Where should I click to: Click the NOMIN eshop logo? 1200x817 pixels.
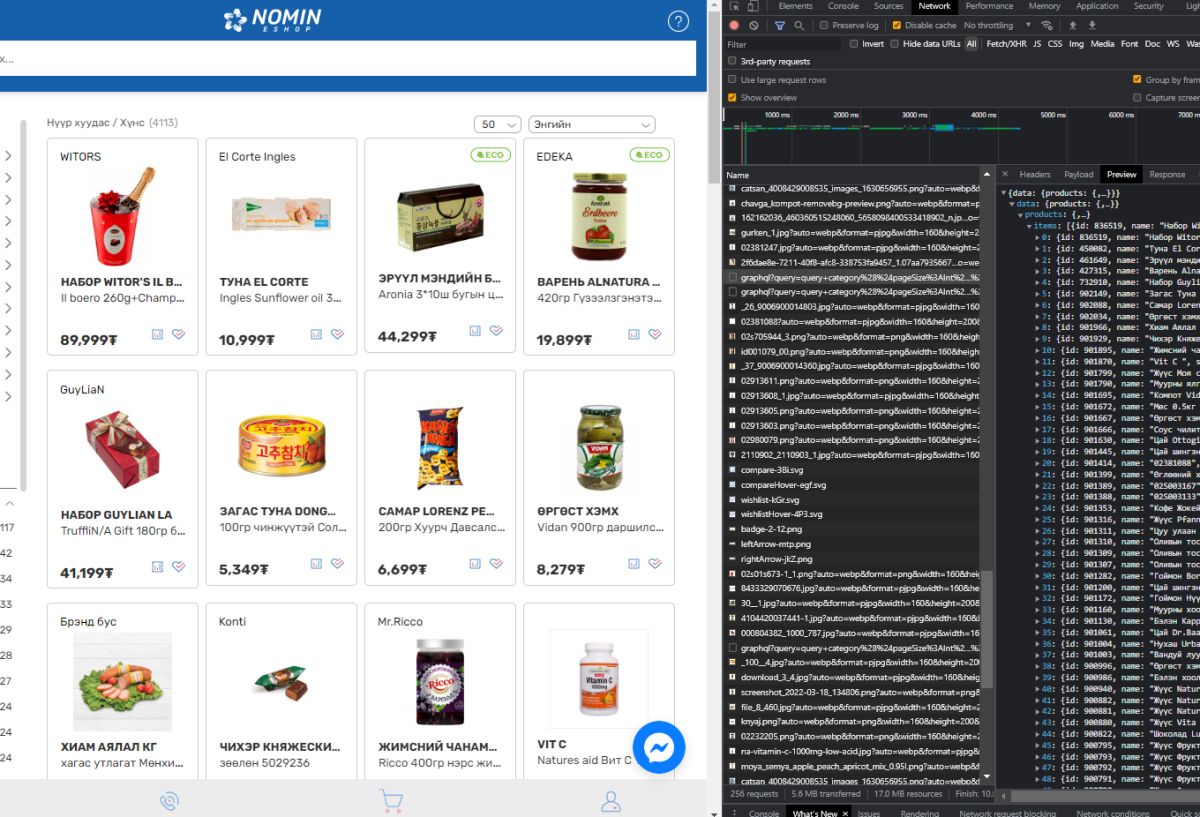click(272, 19)
